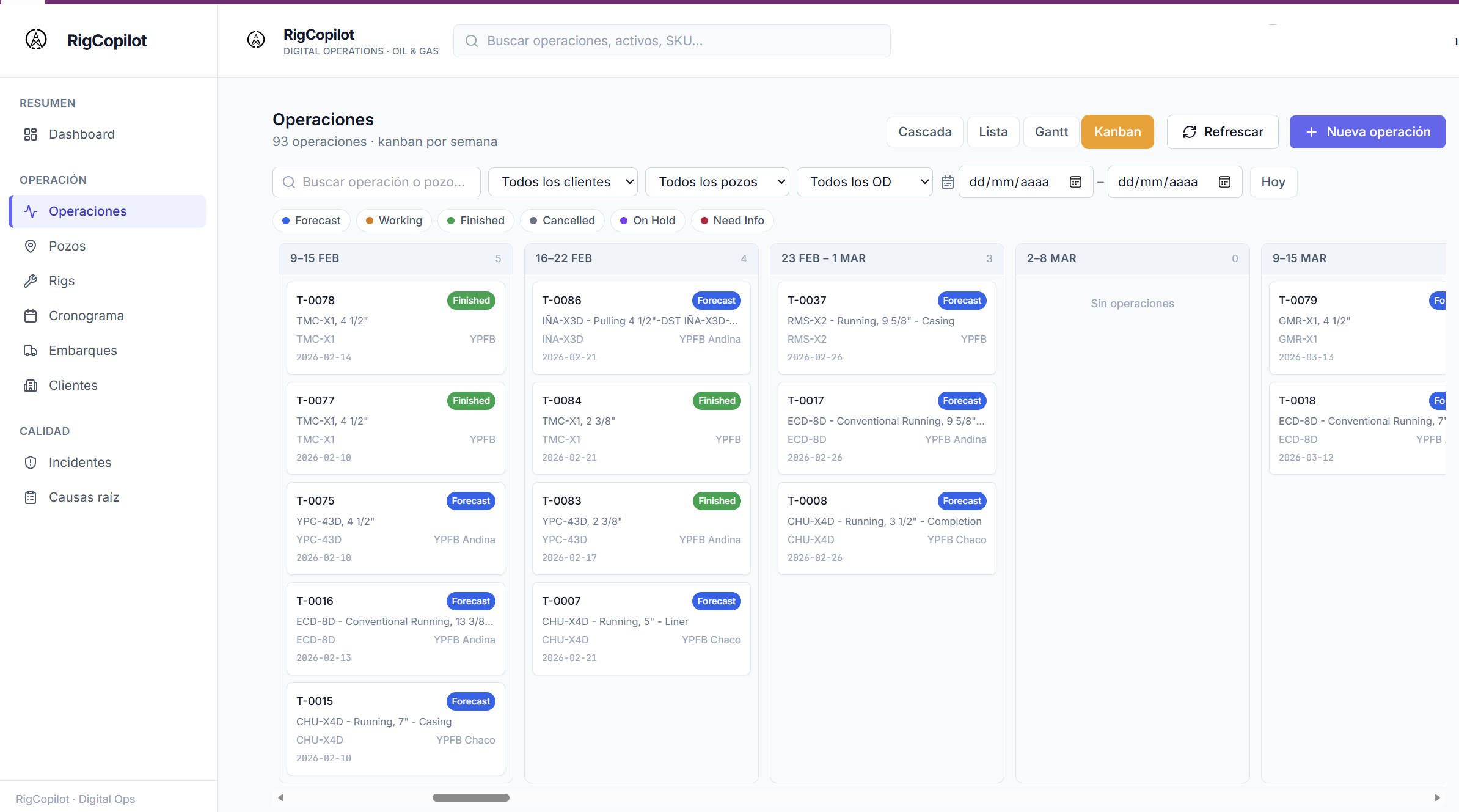
Task: Click the Finished badge on T-0084
Action: 717,401
